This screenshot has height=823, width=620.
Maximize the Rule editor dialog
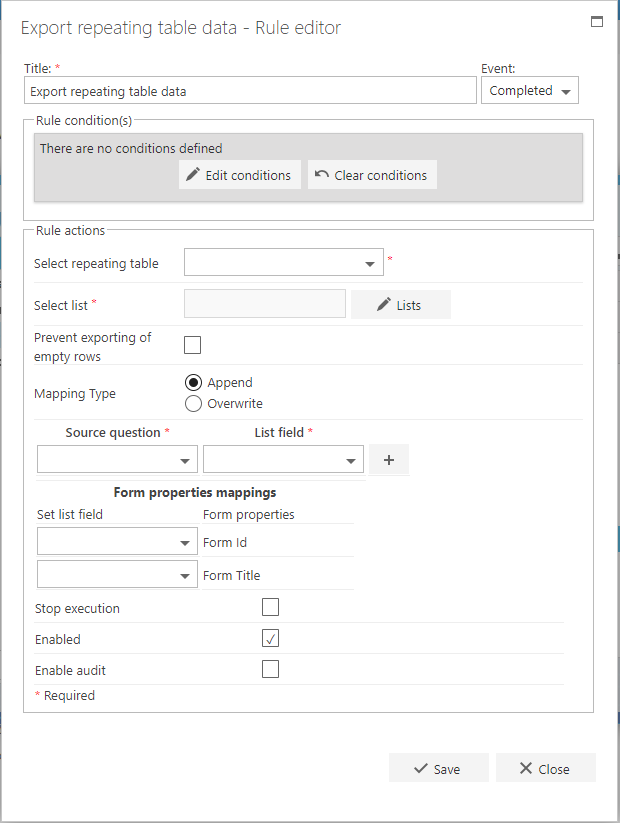597,22
